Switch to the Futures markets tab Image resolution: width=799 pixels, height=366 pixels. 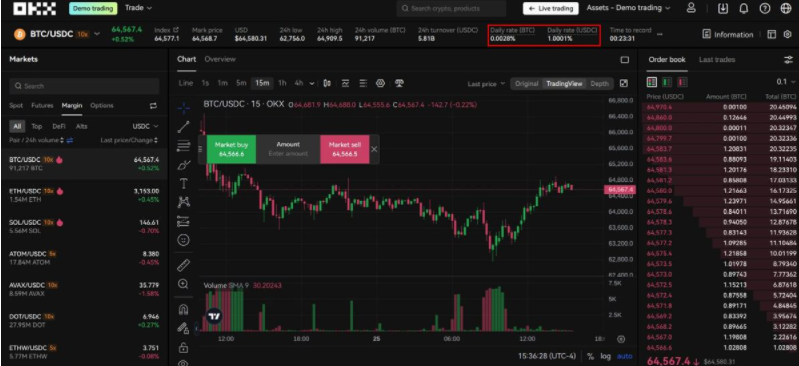pos(42,106)
